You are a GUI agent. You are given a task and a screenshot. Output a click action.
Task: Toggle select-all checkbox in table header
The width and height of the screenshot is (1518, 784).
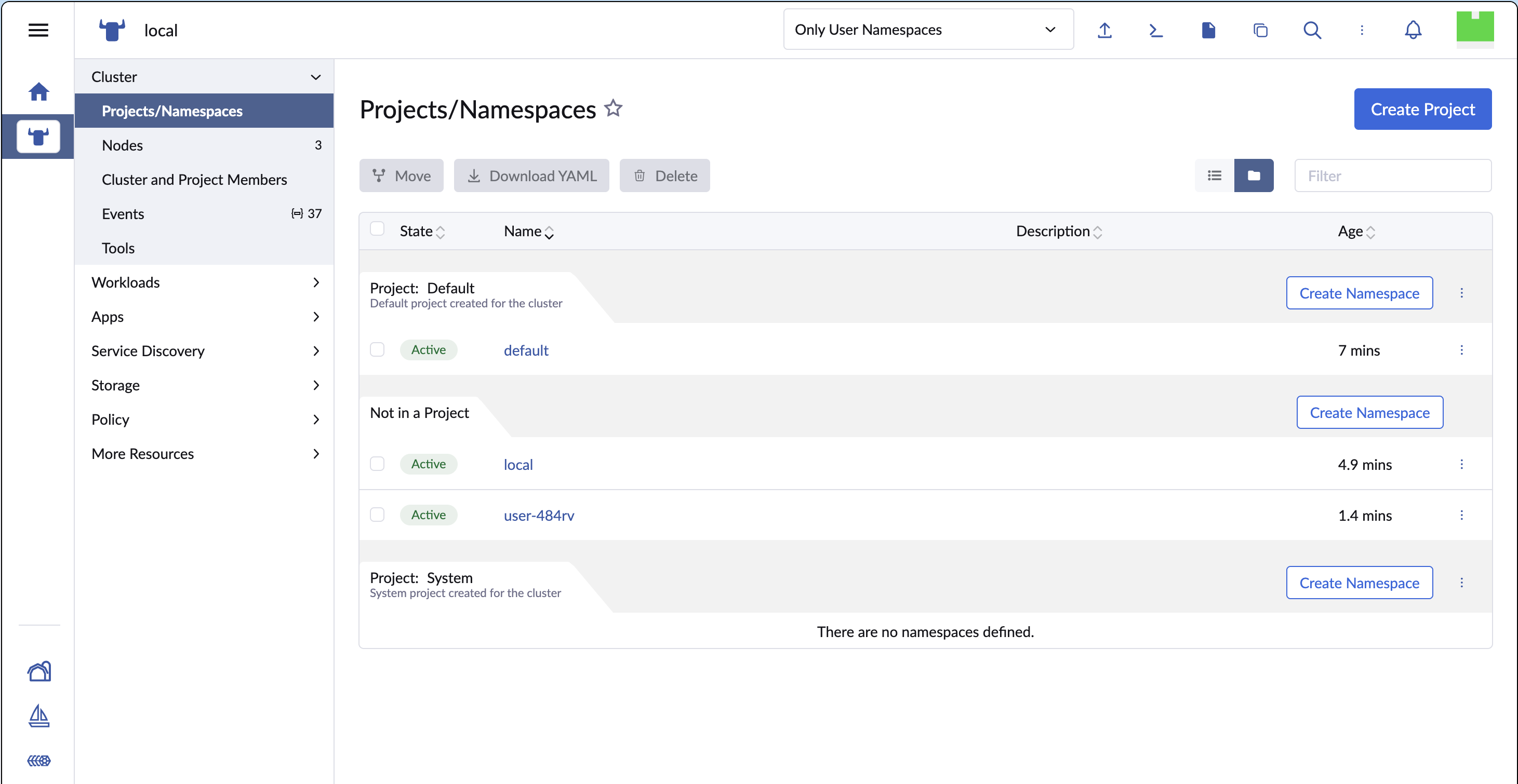point(377,229)
